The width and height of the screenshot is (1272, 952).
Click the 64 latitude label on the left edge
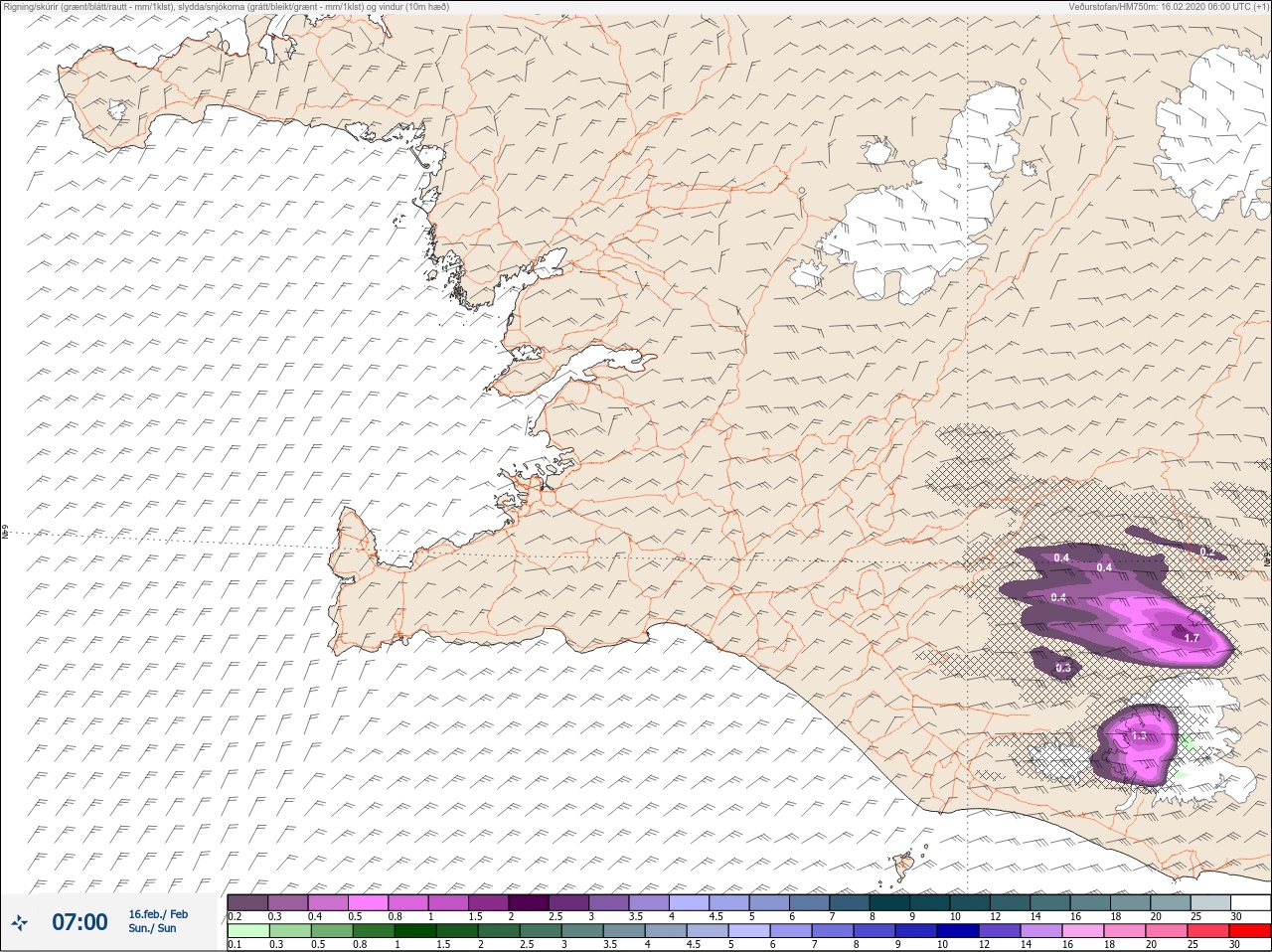click(x=5, y=532)
